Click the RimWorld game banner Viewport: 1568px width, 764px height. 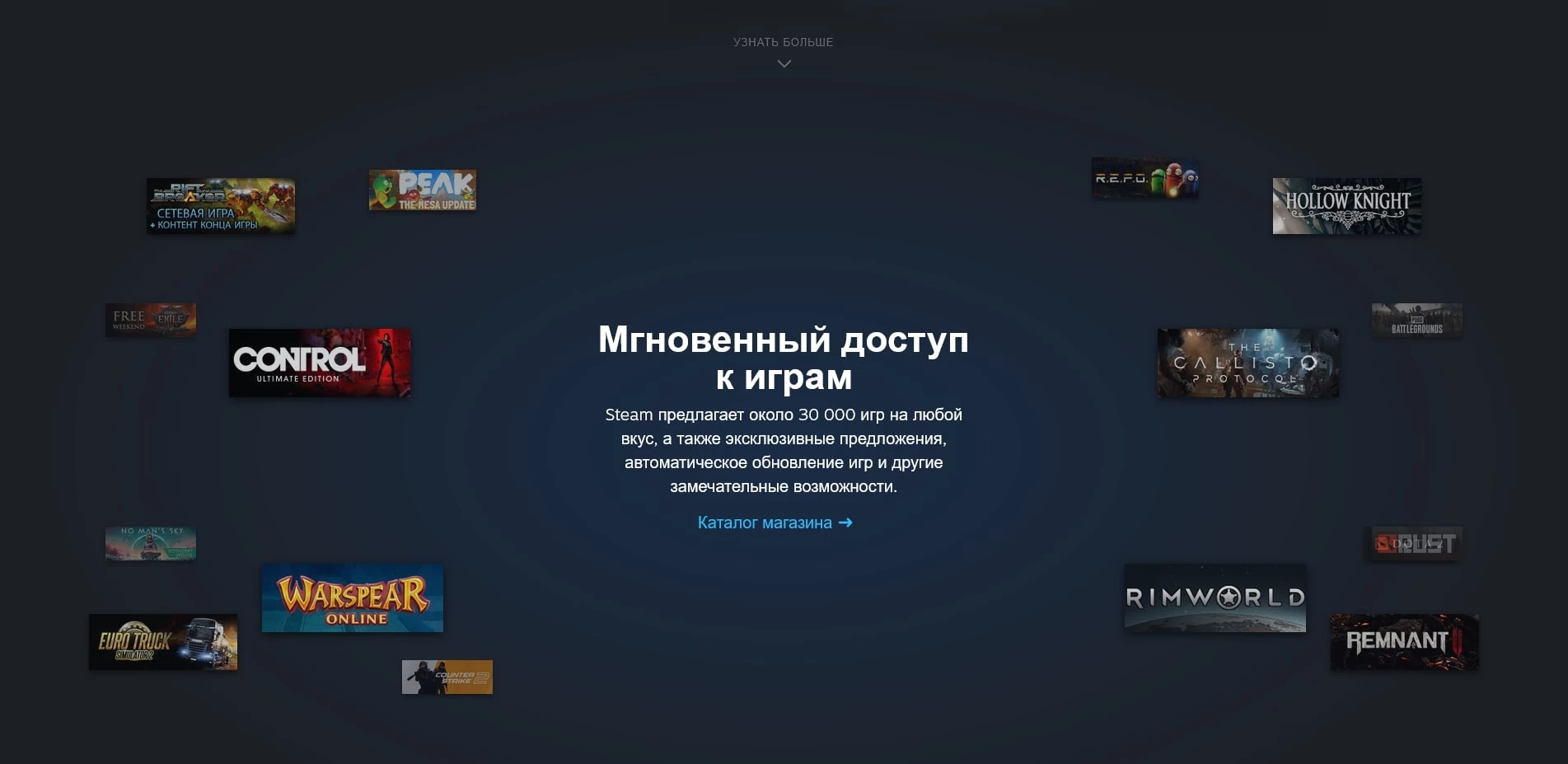click(1214, 598)
